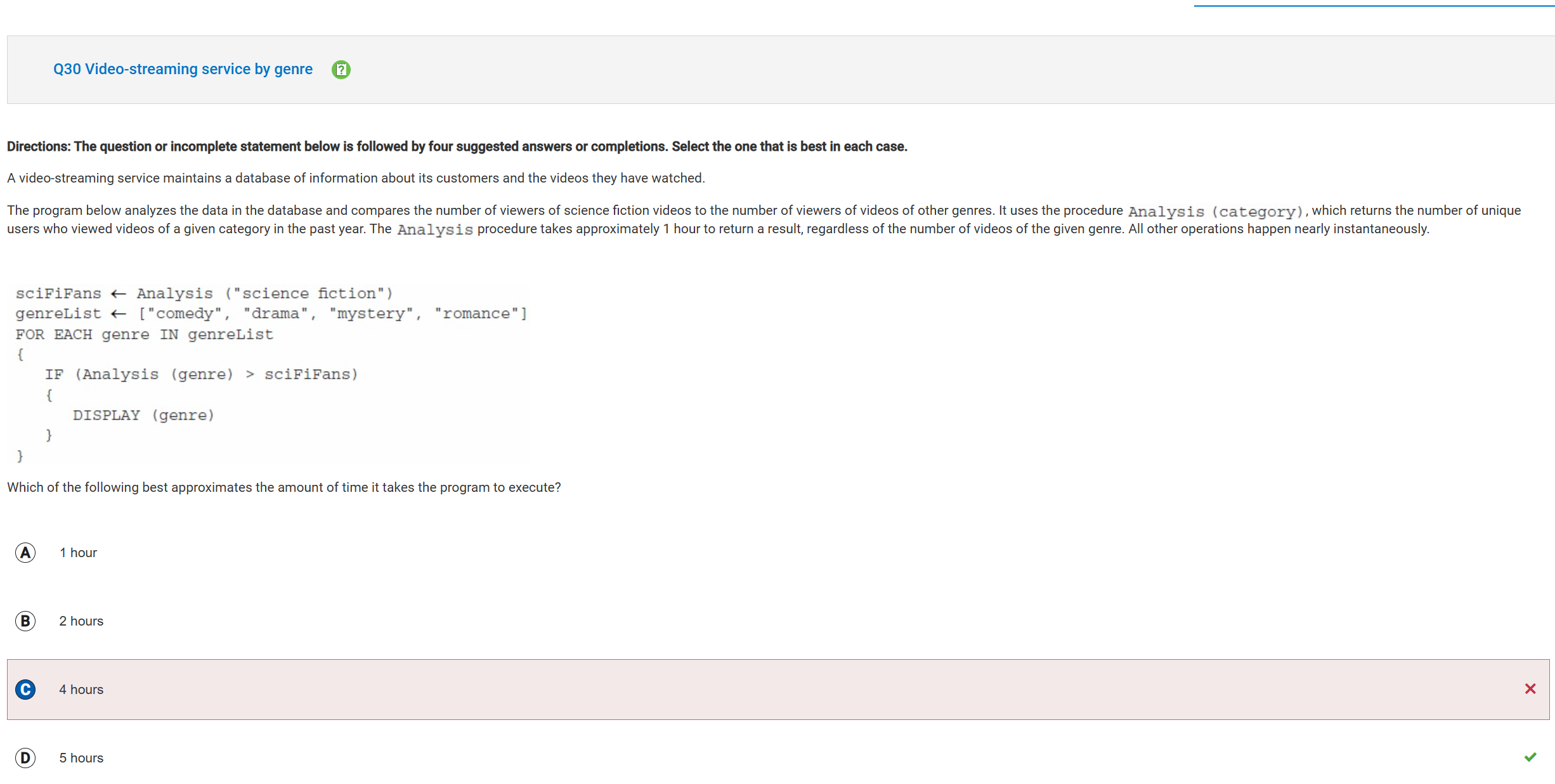Choose the '1 hour' answer text
The height and width of the screenshot is (784, 1555).
pyautogui.click(x=79, y=553)
